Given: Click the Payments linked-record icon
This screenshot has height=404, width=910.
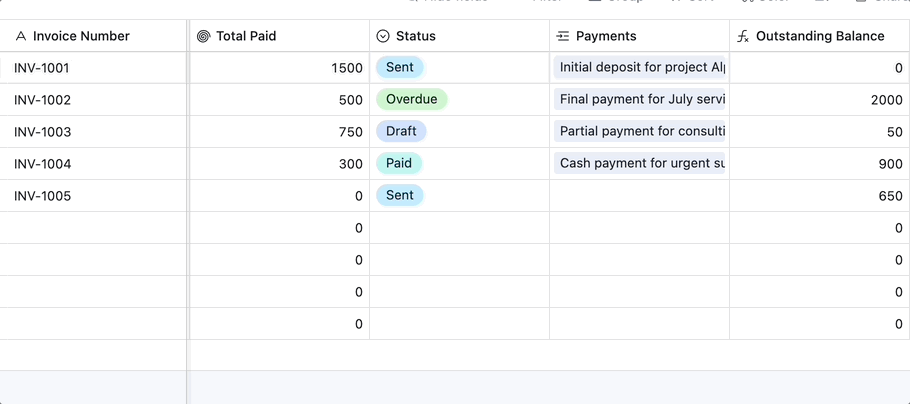Looking at the screenshot, I should click(x=563, y=36).
